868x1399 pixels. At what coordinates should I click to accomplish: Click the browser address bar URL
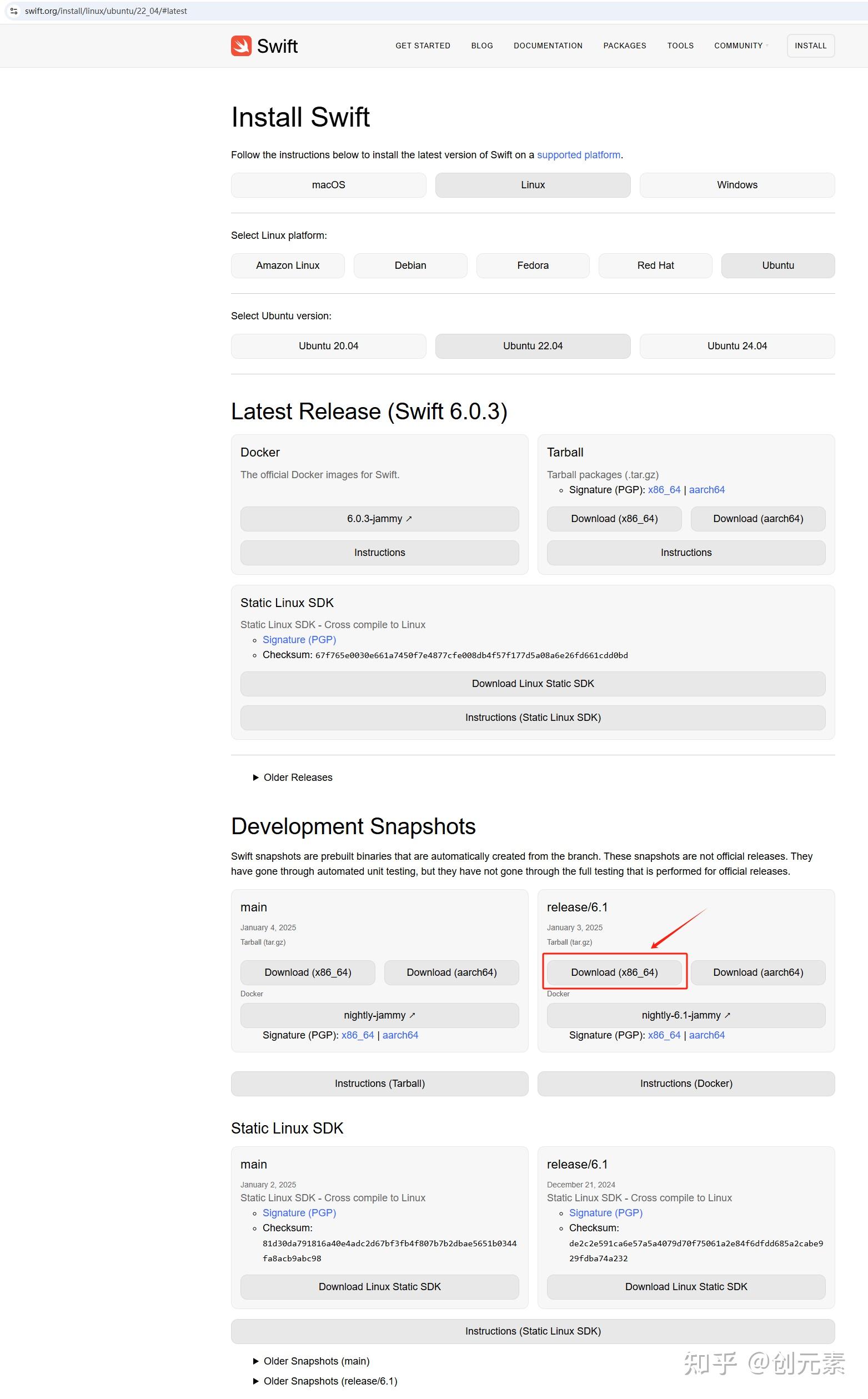[x=106, y=11]
